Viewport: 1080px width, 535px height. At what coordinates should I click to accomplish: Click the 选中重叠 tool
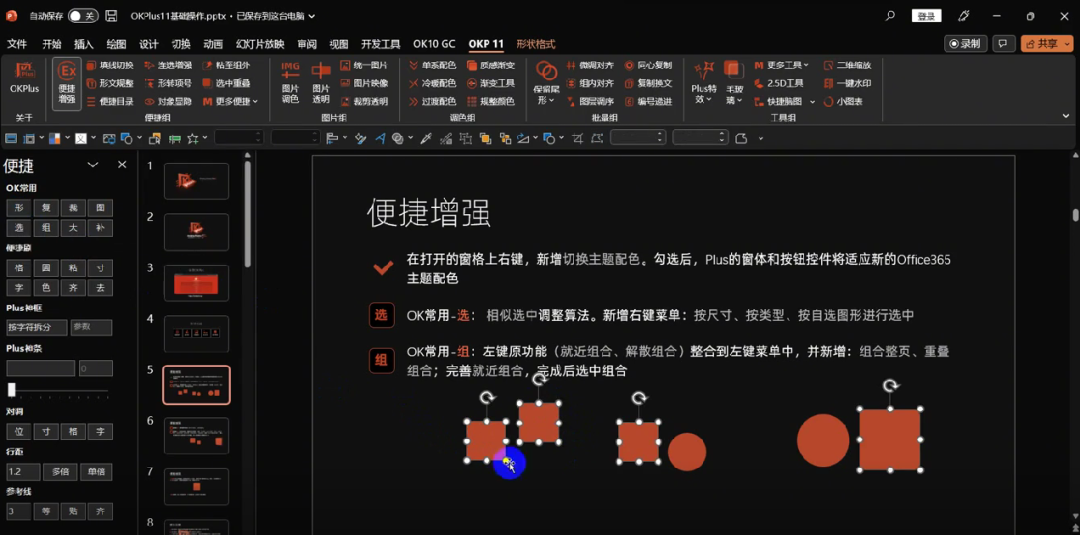tap(227, 83)
